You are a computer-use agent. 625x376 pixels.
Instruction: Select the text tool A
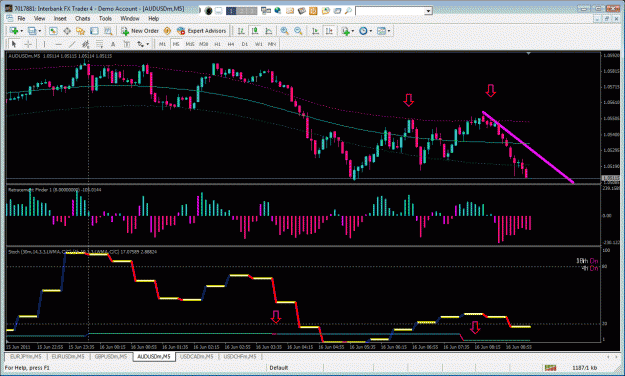(x=113, y=44)
